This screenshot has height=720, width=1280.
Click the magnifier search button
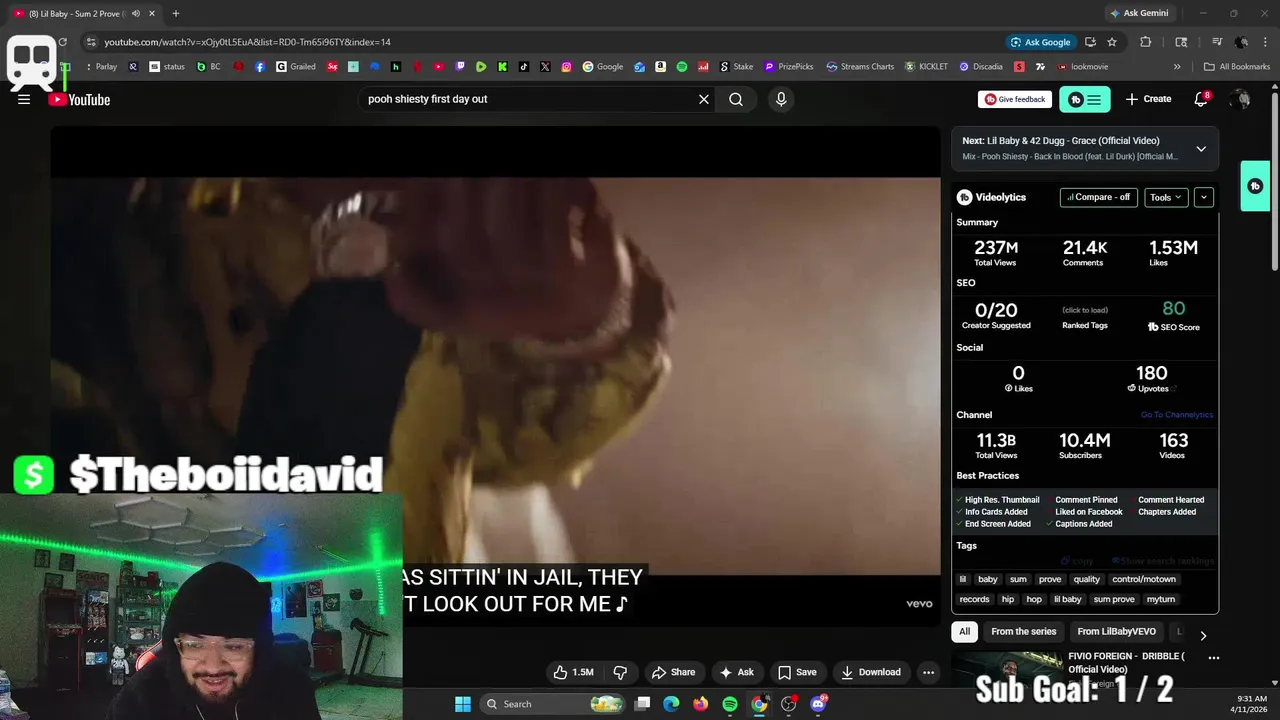coord(736,99)
